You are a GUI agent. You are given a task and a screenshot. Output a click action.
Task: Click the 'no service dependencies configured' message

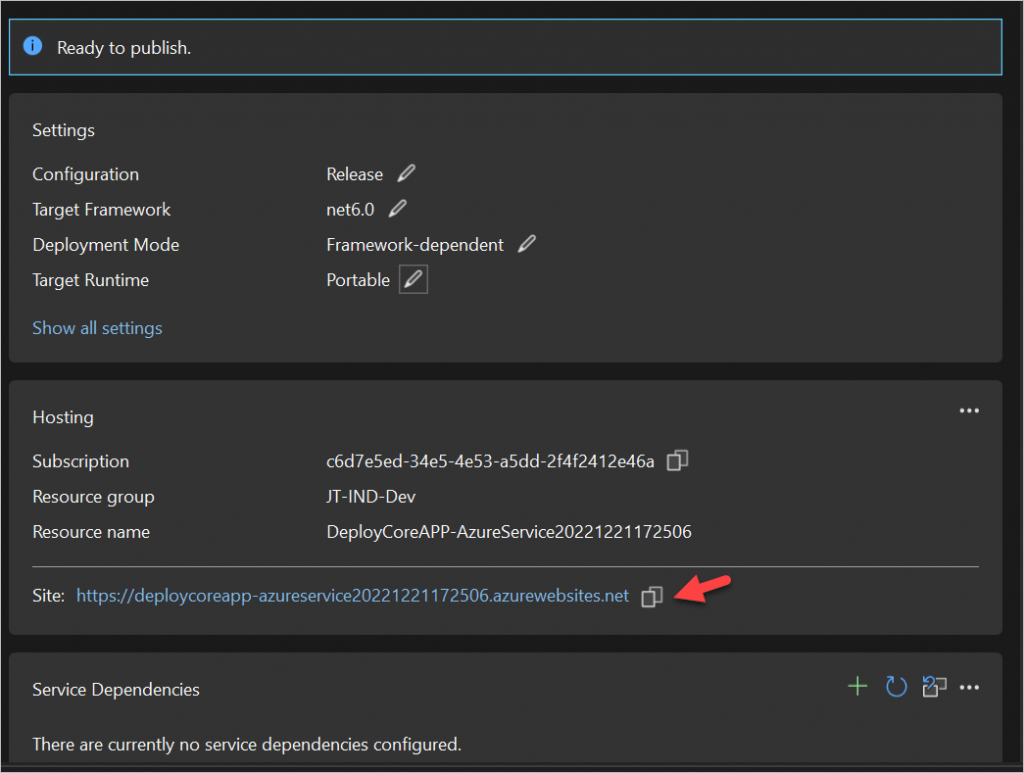tap(247, 744)
